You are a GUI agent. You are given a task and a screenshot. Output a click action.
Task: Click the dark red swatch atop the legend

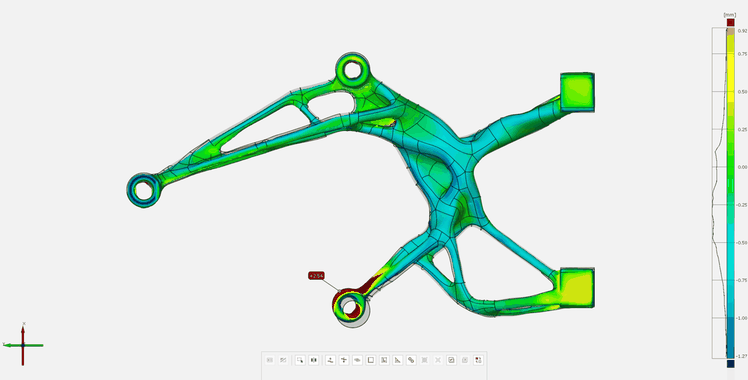coord(730,22)
